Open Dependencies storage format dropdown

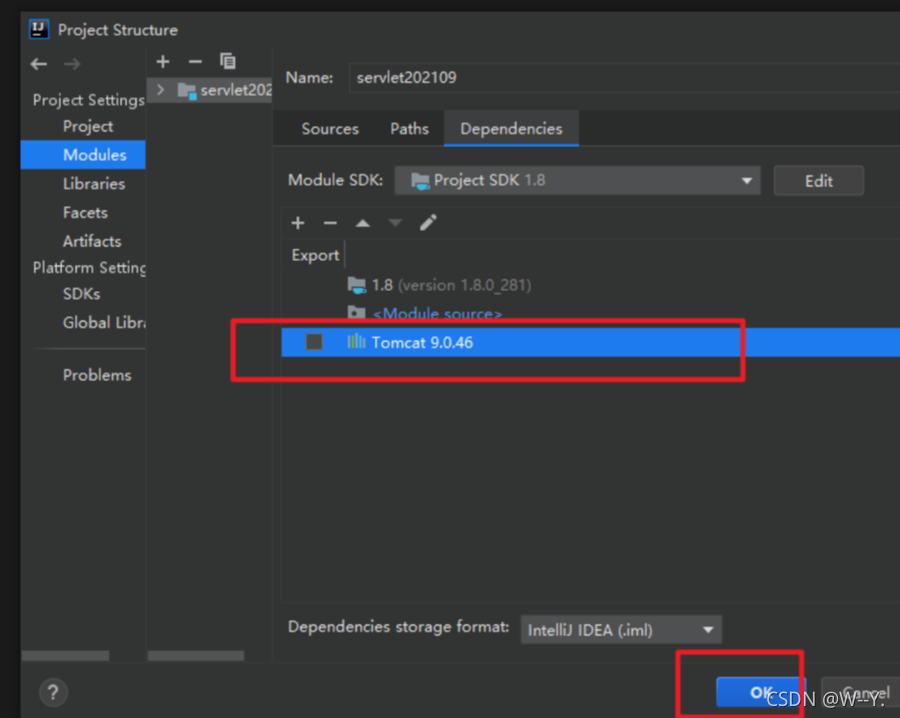pos(620,630)
